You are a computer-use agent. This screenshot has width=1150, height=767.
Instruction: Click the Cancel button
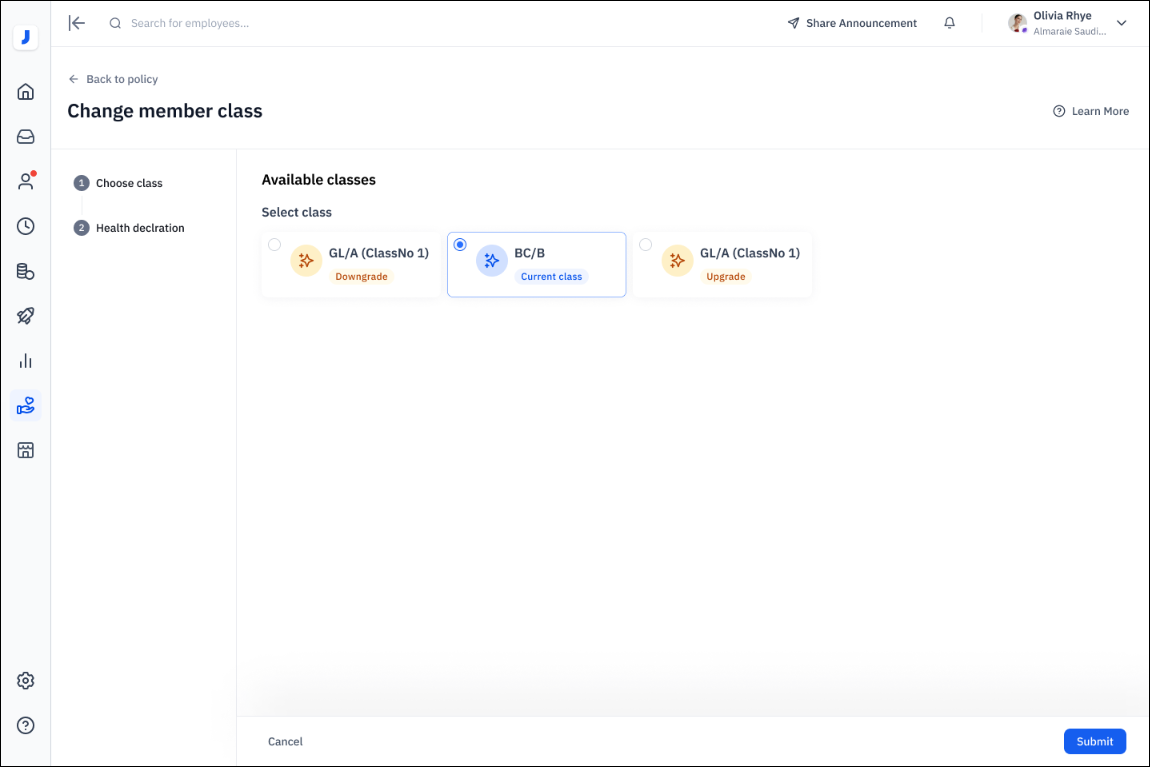(285, 741)
